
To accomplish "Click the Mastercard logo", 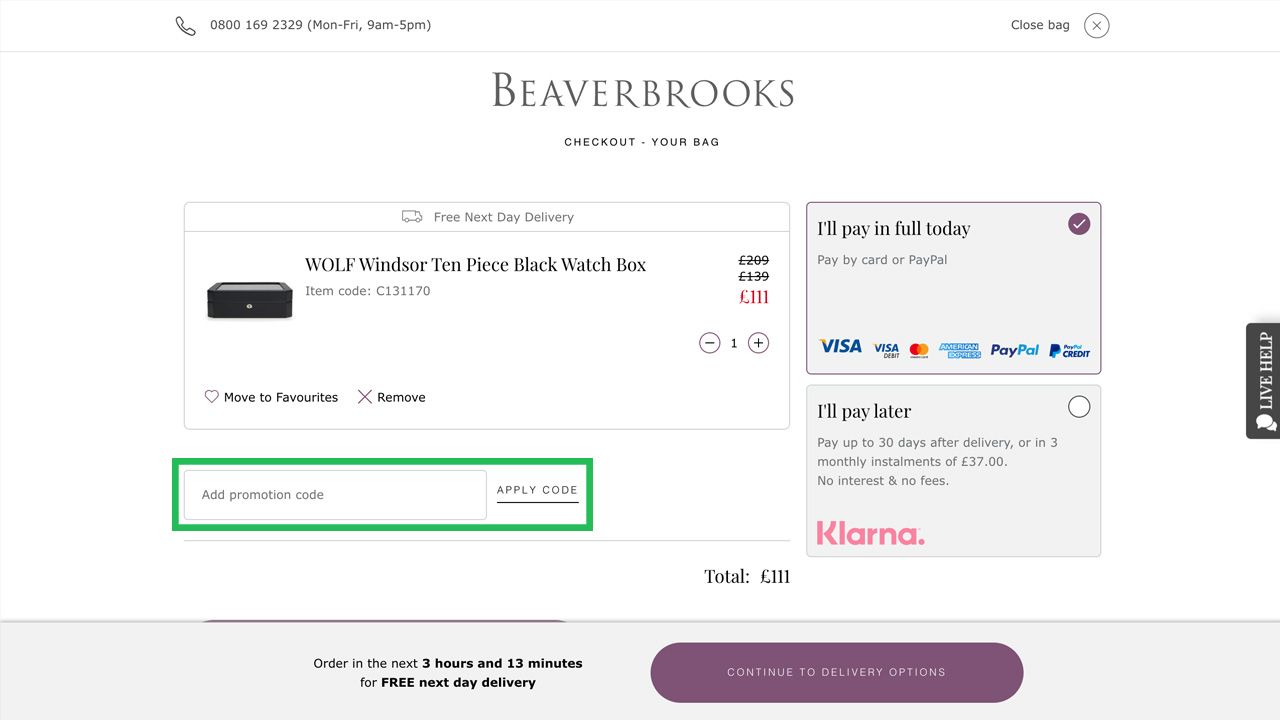I will pos(919,350).
